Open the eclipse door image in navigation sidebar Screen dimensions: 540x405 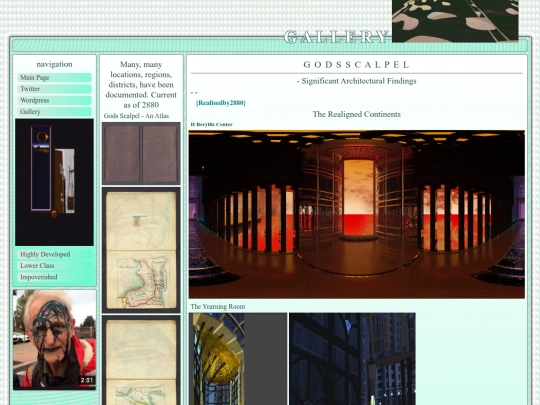tap(54, 182)
